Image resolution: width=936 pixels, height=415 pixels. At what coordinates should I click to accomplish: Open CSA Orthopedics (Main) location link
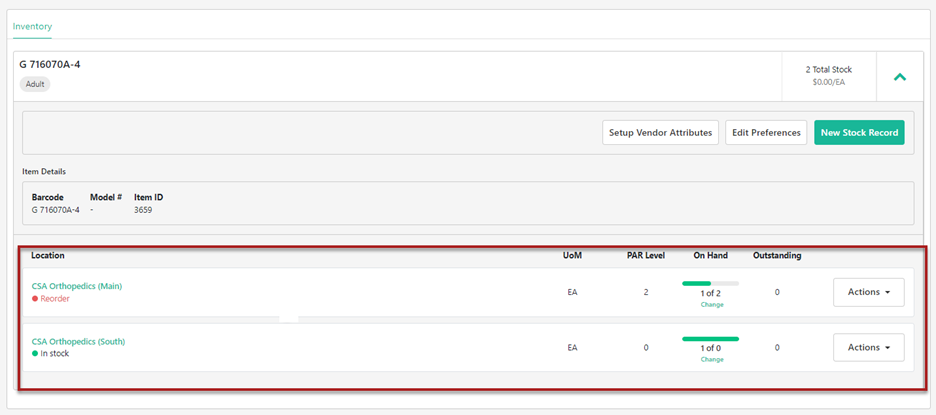pyautogui.click(x=77, y=286)
